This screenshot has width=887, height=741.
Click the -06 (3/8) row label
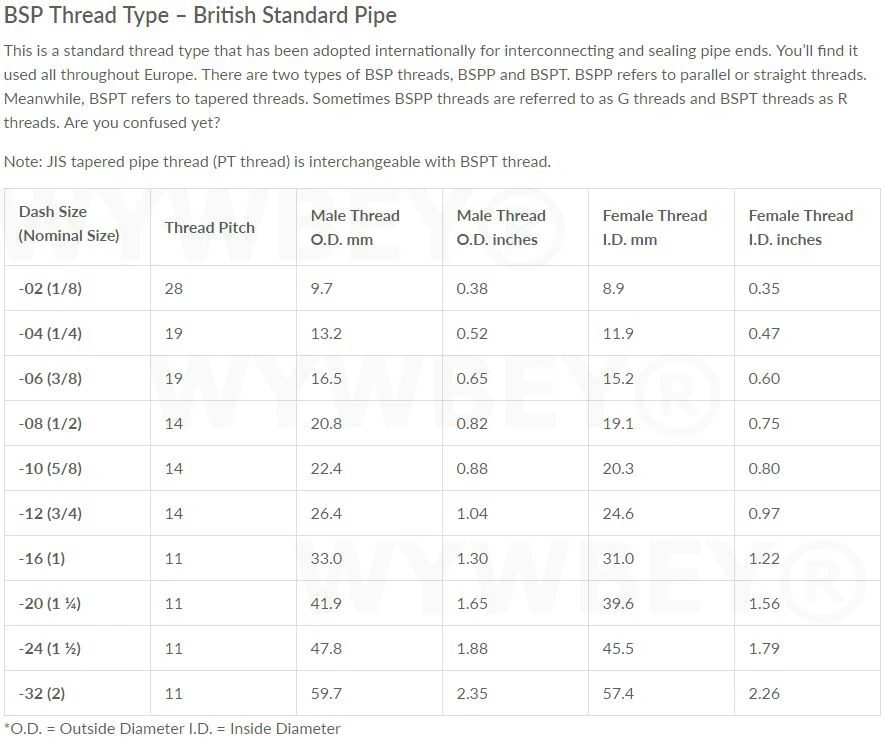pyautogui.click(x=50, y=378)
